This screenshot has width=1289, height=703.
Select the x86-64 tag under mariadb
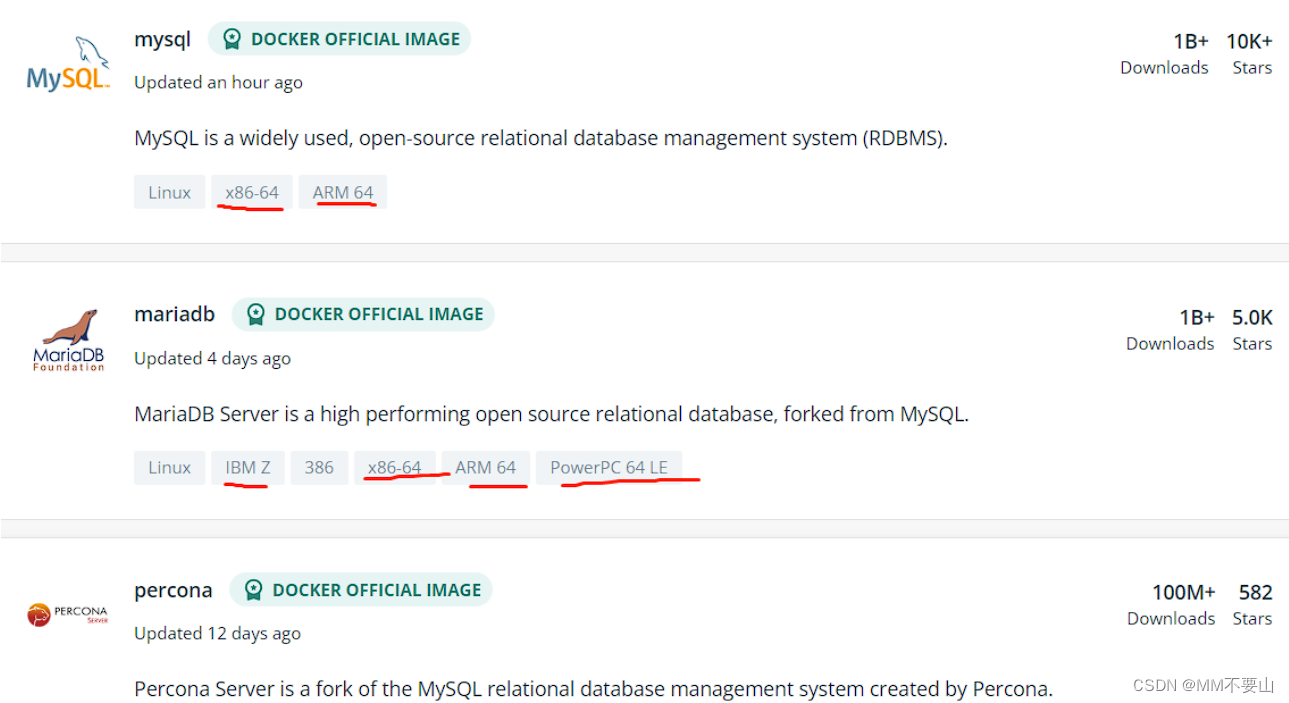(x=395, y=467)
